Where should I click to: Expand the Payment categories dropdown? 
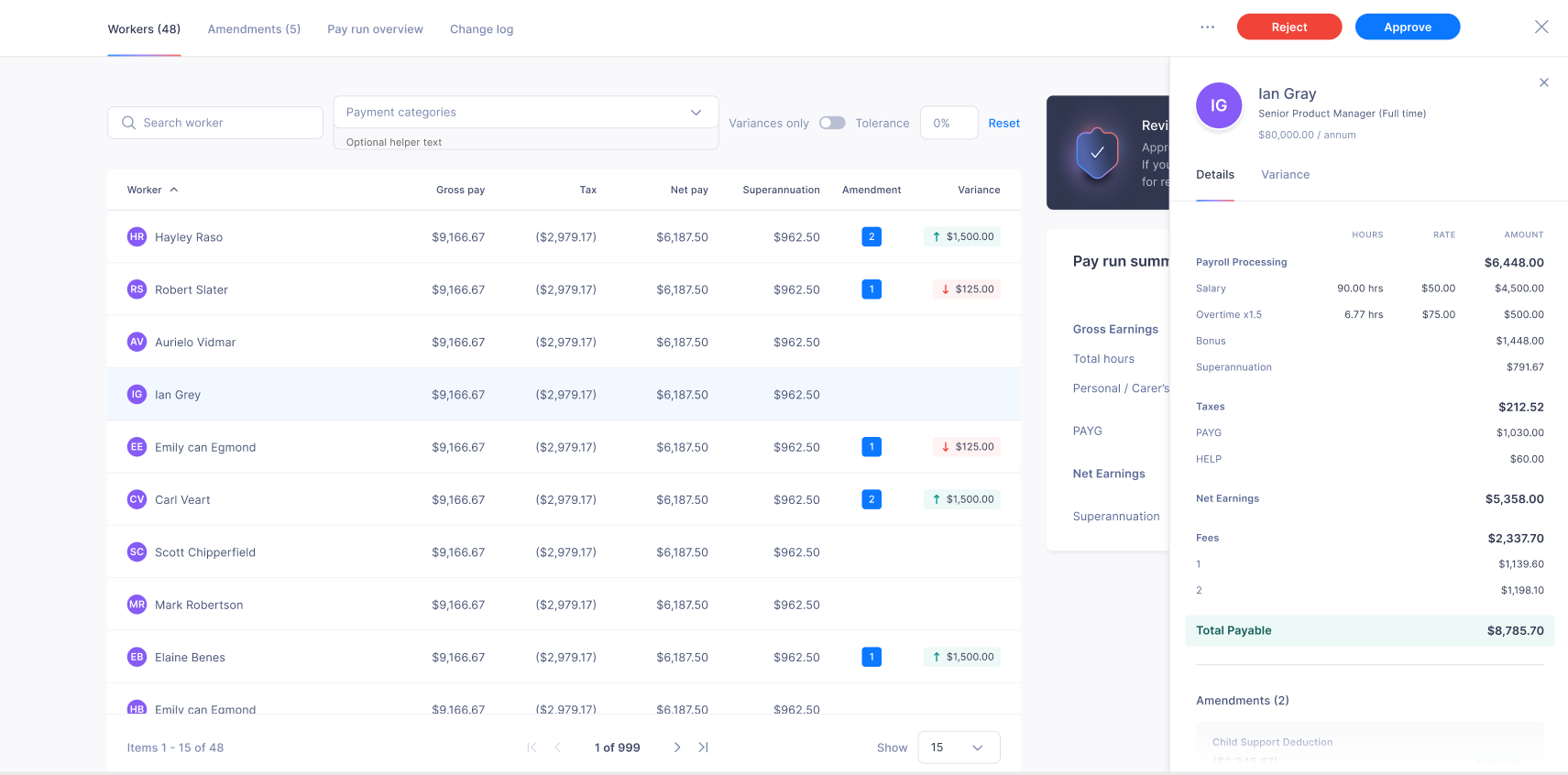point(526,112)
